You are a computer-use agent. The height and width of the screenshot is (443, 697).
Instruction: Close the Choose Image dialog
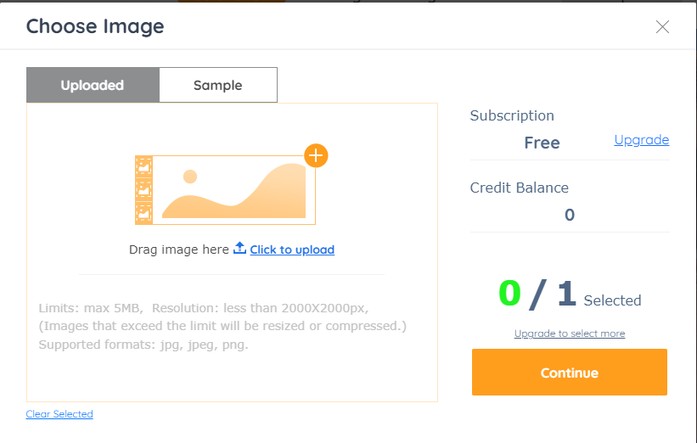[662, 27]
